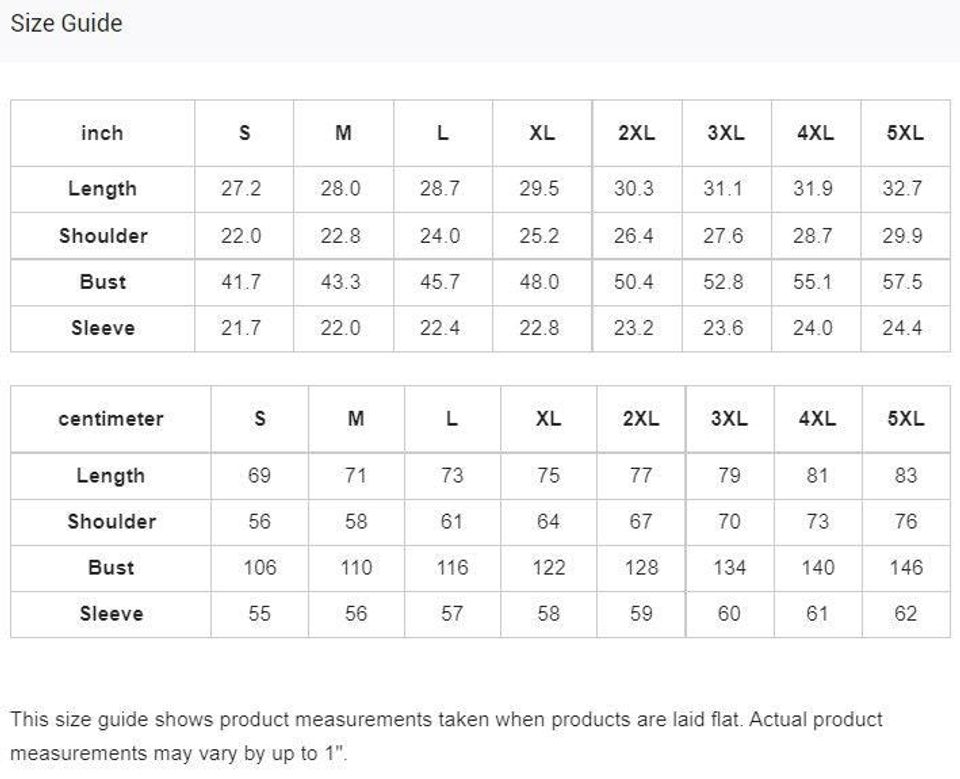Image resolution: width=960 pixels, height=779 pixels.
Task: Click the 'centimeter' table header cell
Action: tap(110, 419)
